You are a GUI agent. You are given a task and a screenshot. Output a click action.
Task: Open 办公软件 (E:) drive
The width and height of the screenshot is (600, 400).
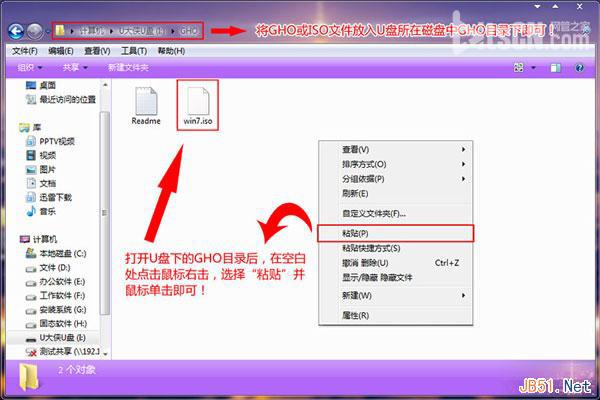55,282
